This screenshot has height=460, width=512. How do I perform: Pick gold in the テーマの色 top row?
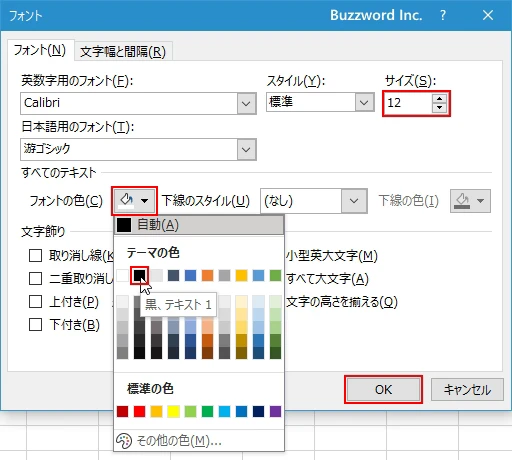(x=241, y=276)
